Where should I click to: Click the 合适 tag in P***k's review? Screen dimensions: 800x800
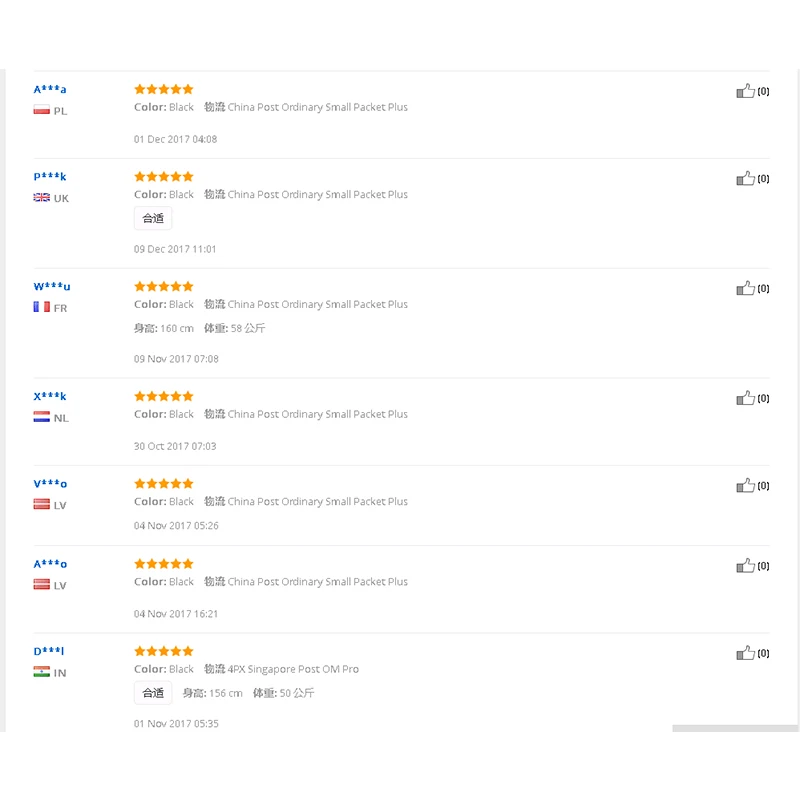click(153, 218)
